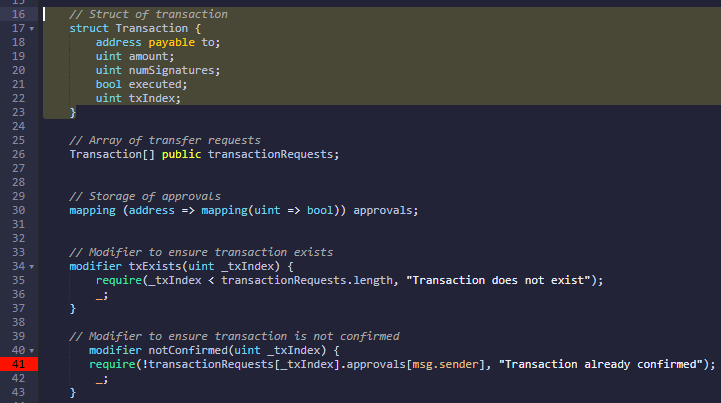Select line number 26 in the gutter
721x403 pixels.
tap(18, 154)
